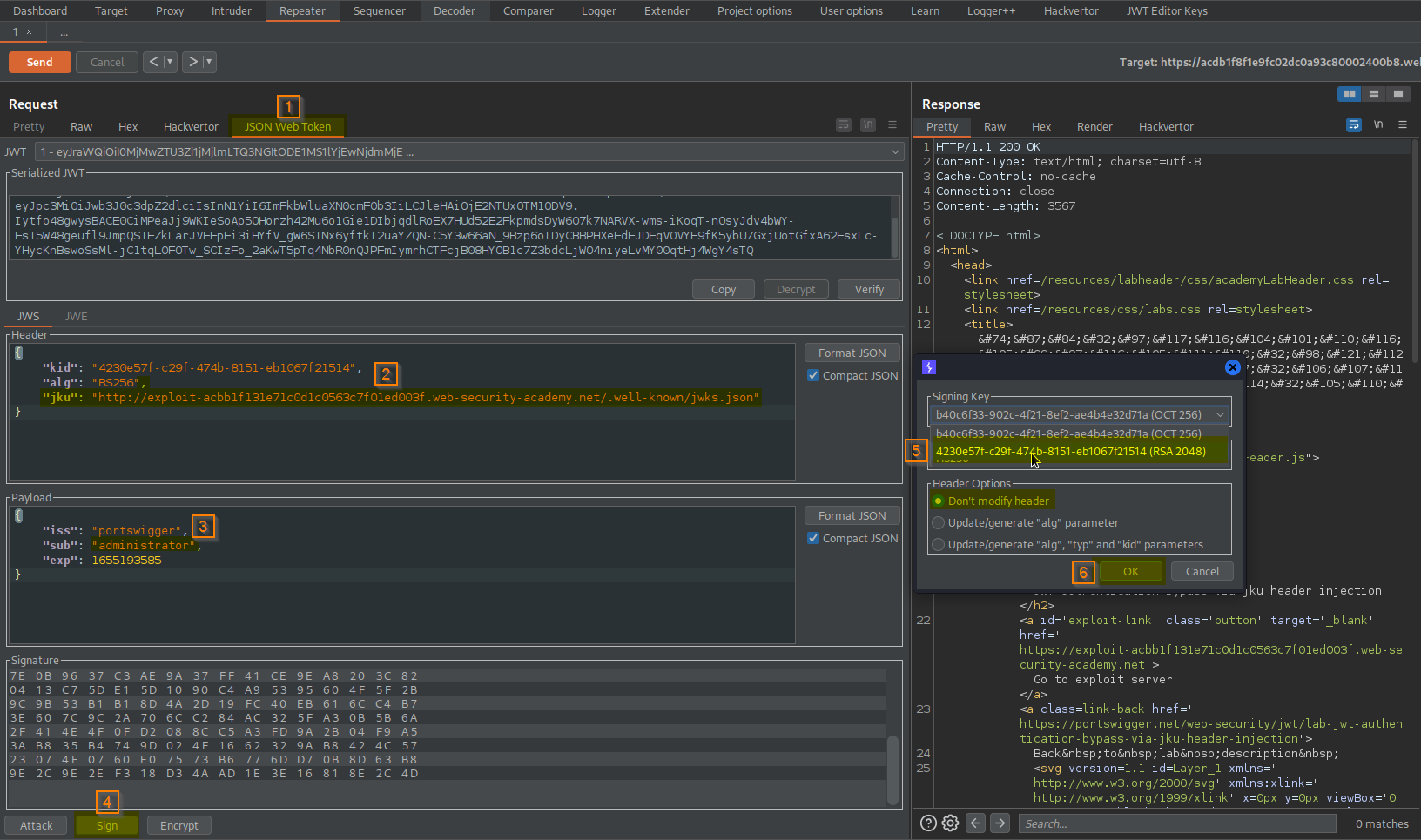The width and height of the screenshot is (1421, 840).
Task: Toggle word wrap icon in Request pane
Action: 843,125
